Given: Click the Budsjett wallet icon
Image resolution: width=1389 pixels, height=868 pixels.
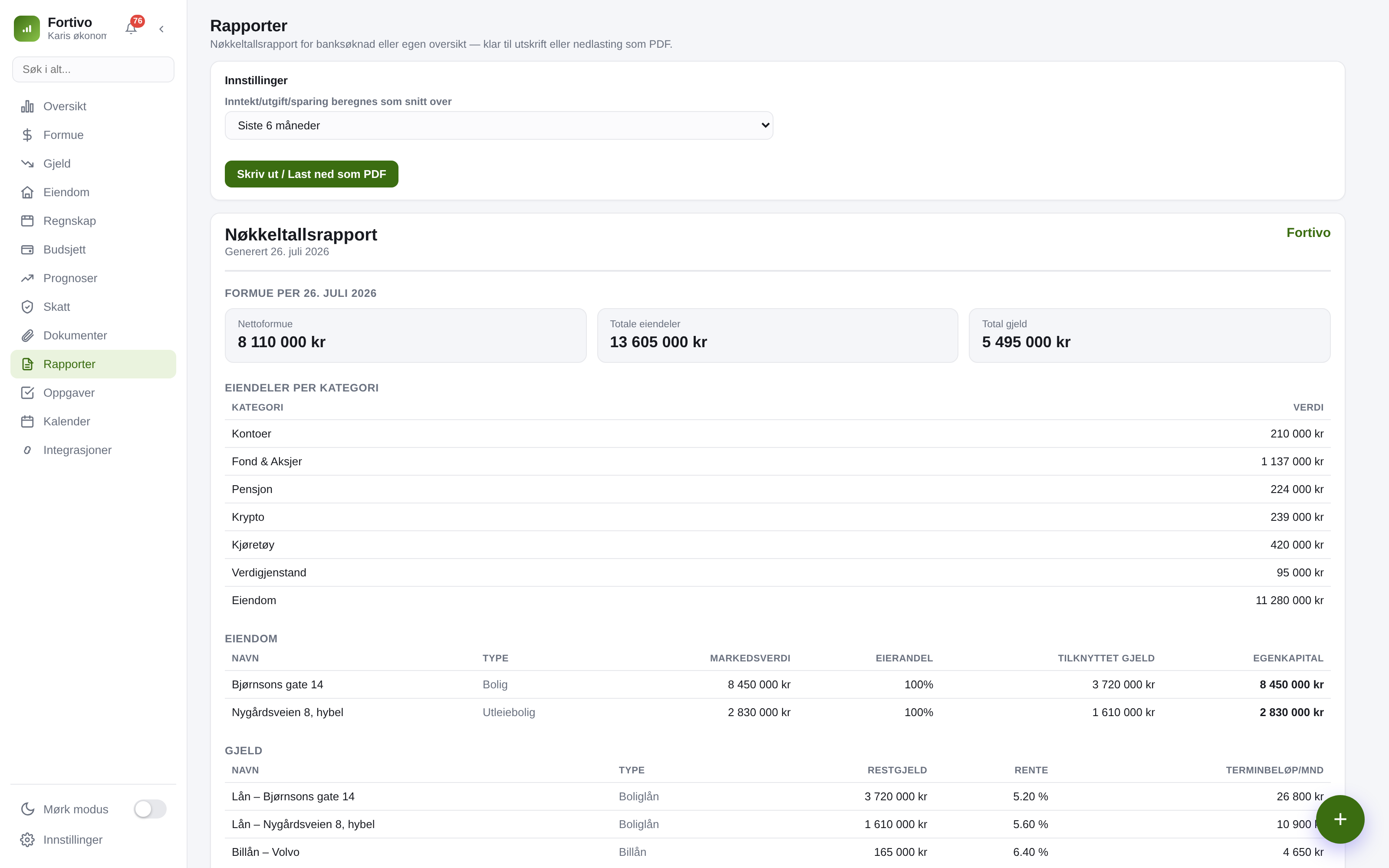Looking at the screenshot, I should tap(27, 250).
